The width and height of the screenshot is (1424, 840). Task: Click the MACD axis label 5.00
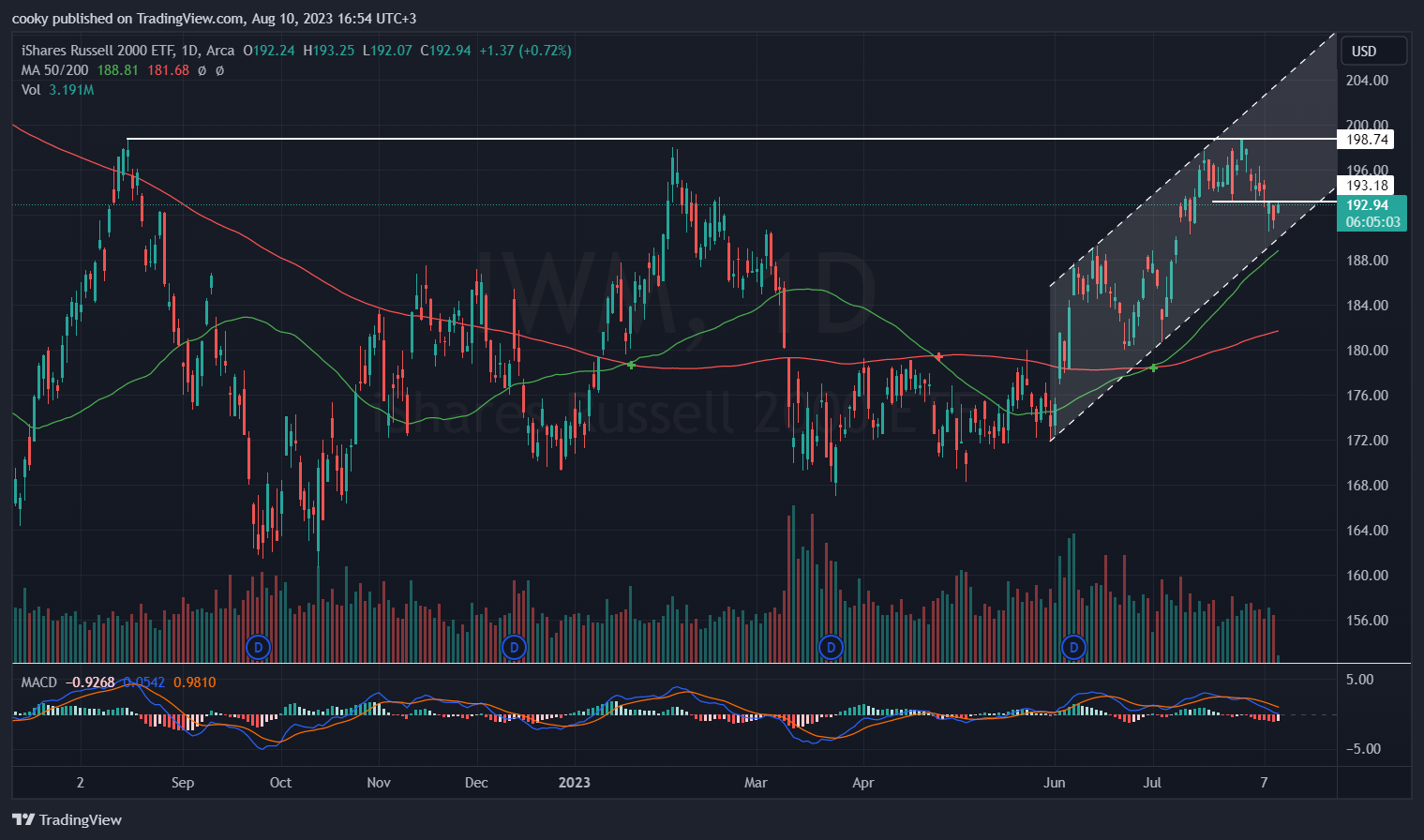[x=1360, y=680]
